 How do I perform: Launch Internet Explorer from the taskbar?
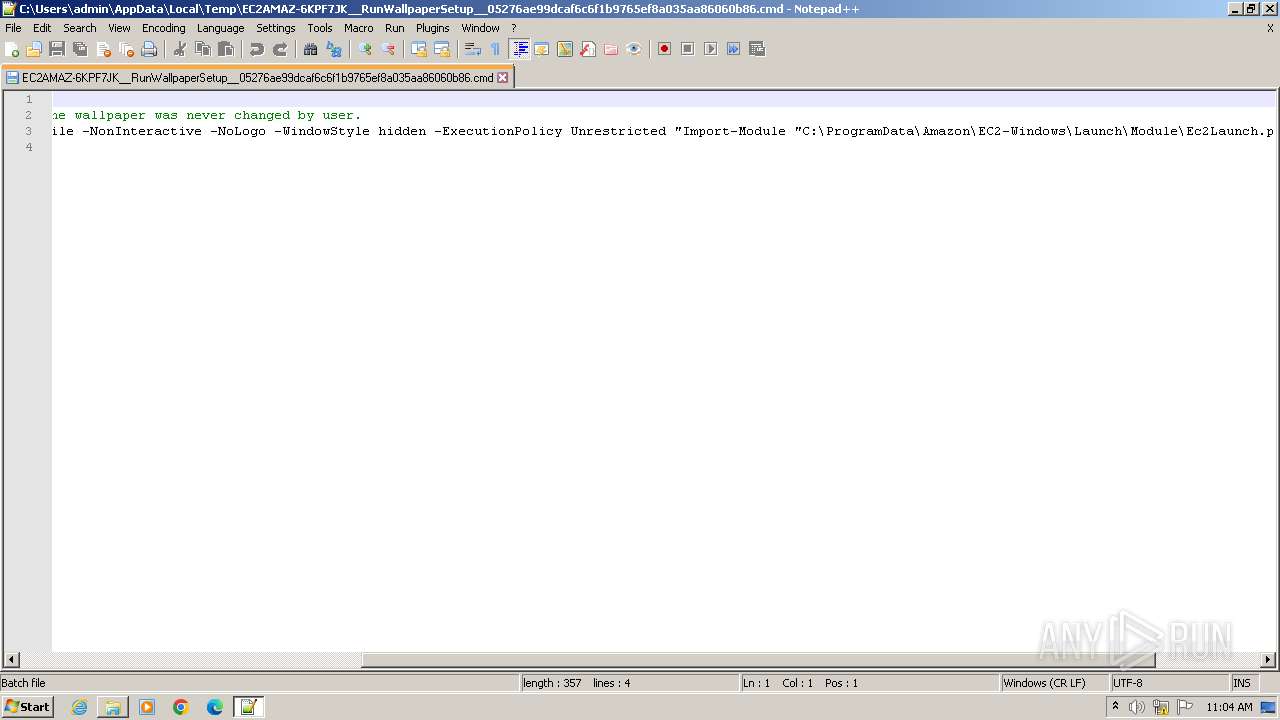(x=79, y=707)
